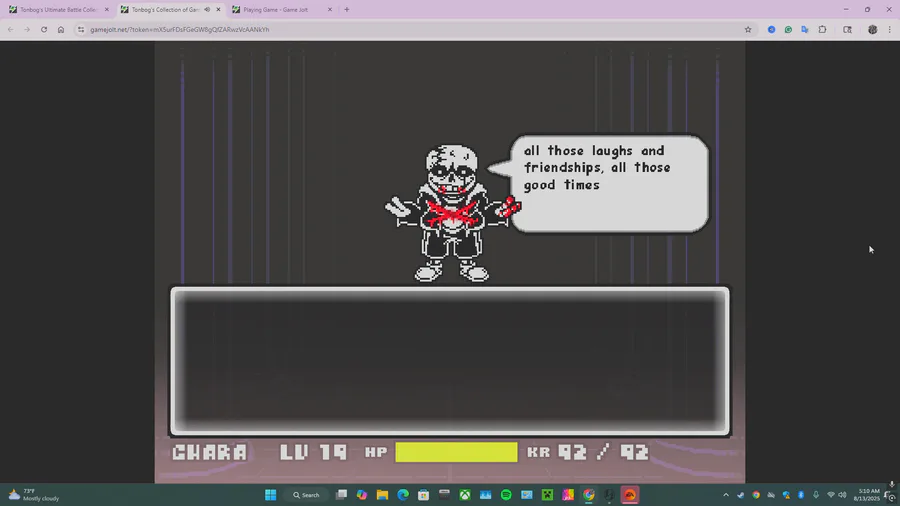Viewport: 900px width, 506px height.
Task: Bookmark this page with the star icon
Action: coord(748,29)
